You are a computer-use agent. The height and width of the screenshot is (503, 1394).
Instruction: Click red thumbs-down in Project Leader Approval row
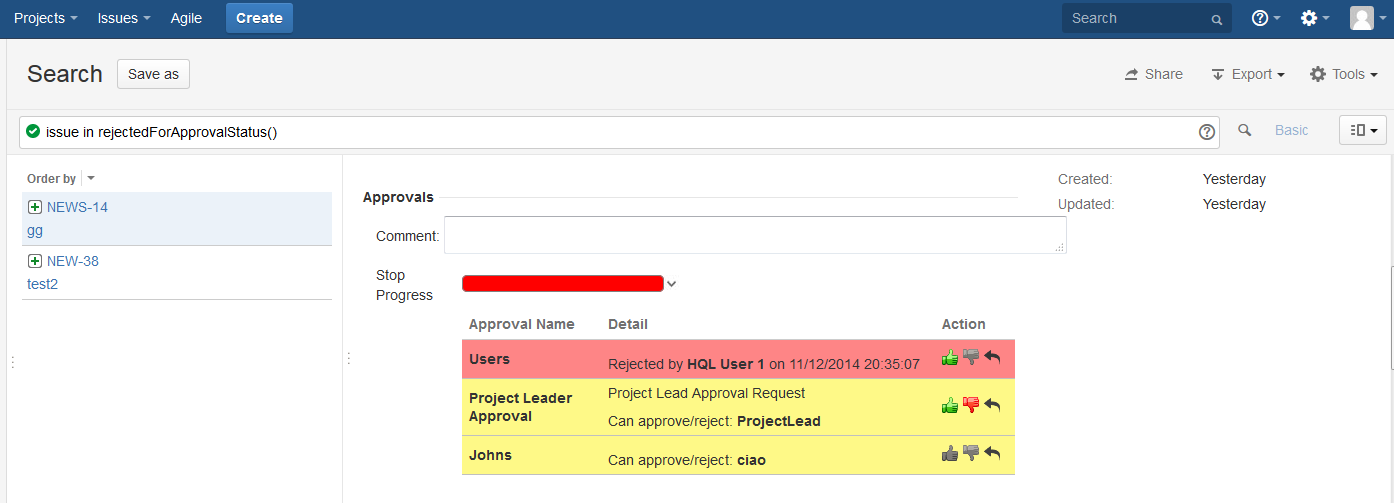point(971,405)
